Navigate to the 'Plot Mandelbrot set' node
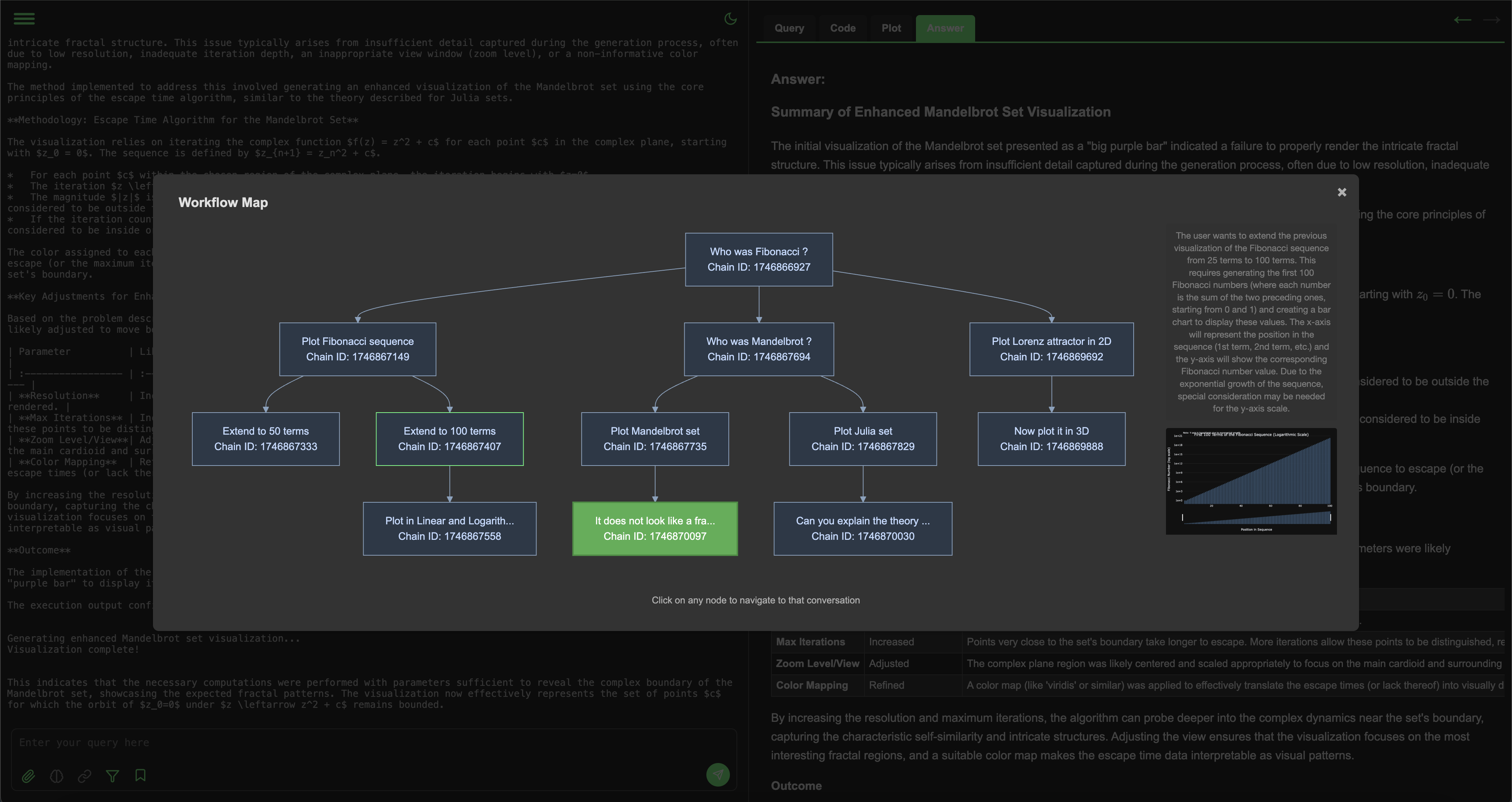Screen dimensions: 1512x802 coord(655,439)
